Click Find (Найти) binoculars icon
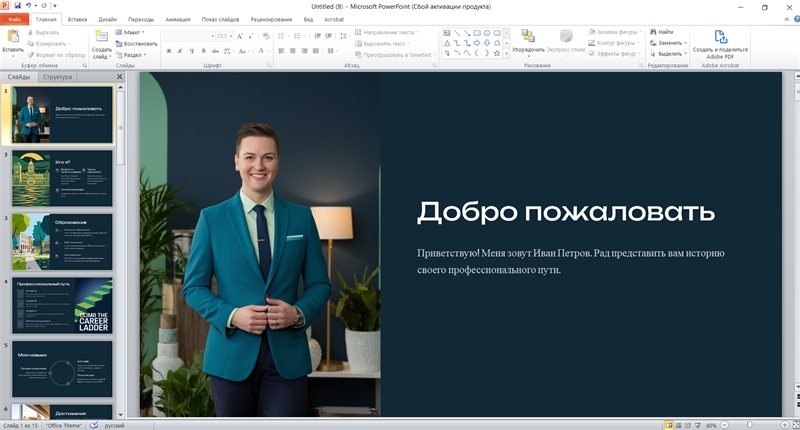Viewport: 800px width, 430px height. pyautogui.click(x=653, y=32)
